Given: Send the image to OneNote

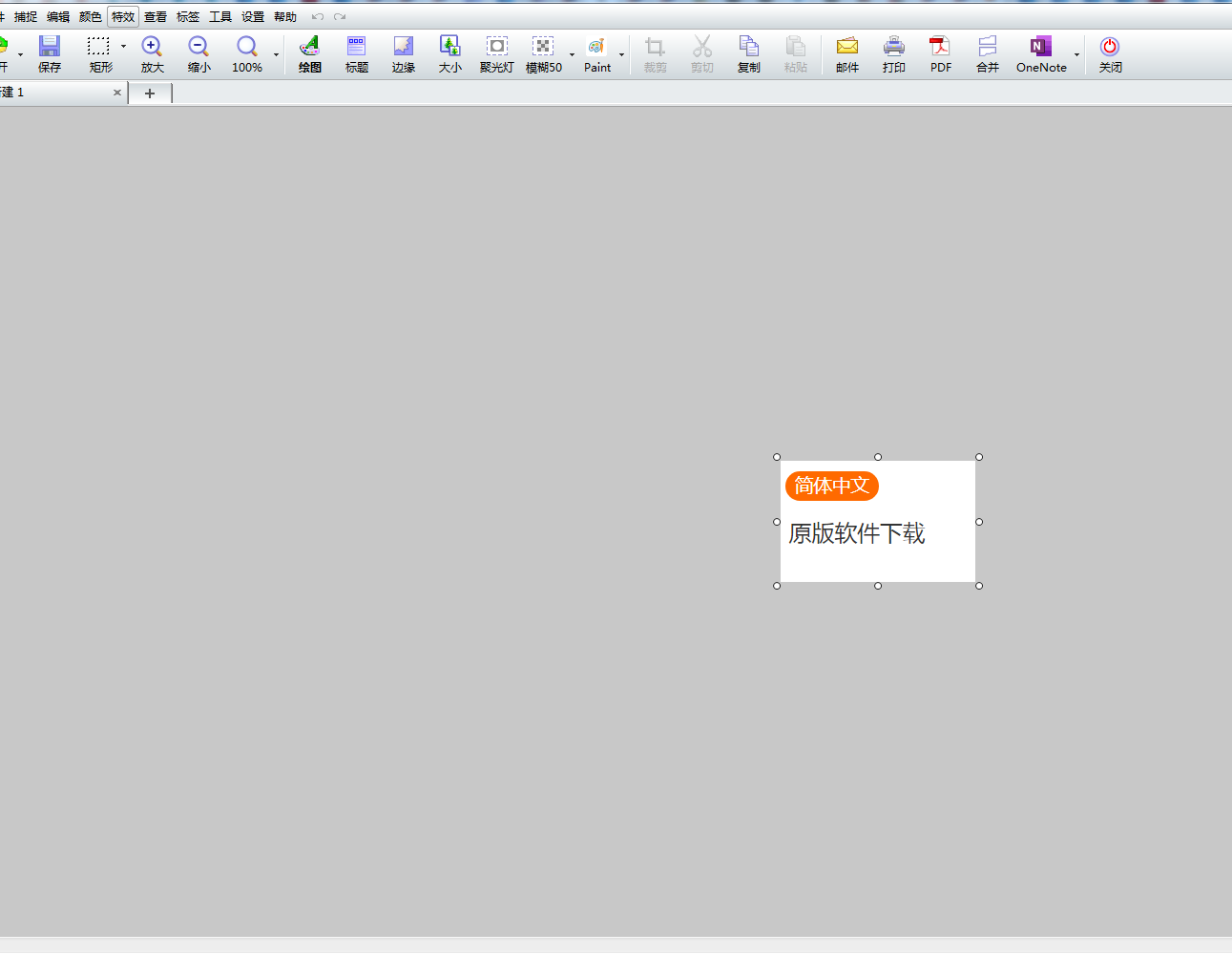Looking at the screenshot, I should click(1041, 54).
